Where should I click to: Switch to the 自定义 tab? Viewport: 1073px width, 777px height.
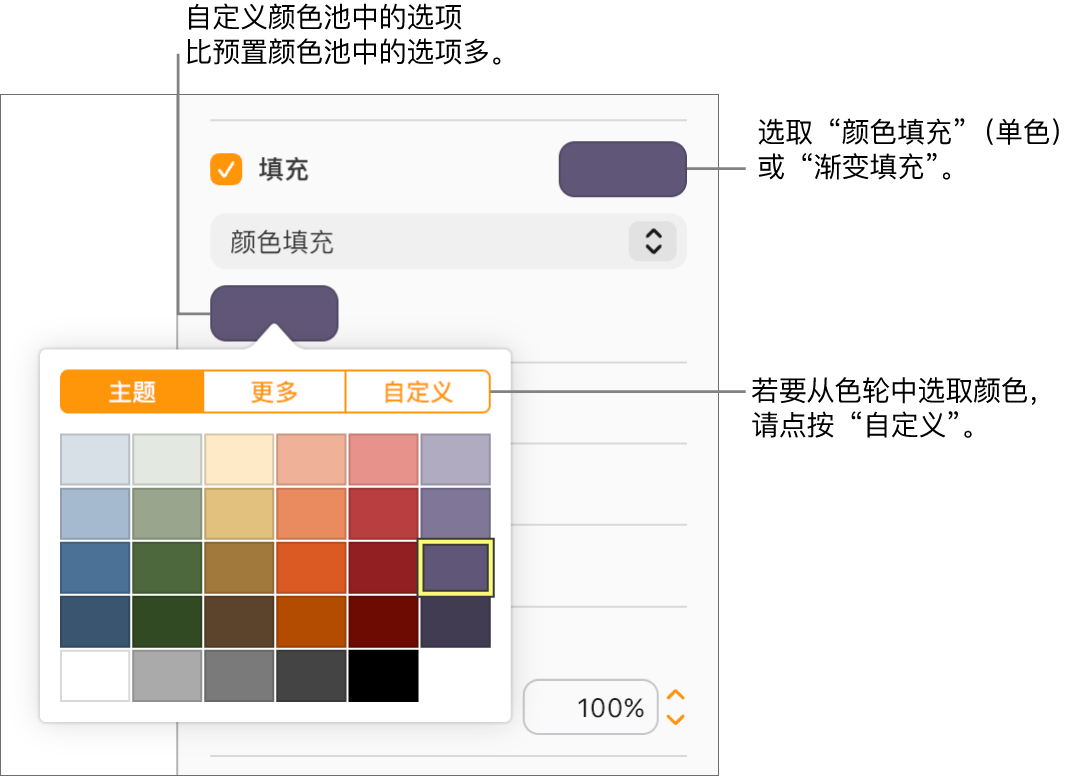click(x=418, y=392)
